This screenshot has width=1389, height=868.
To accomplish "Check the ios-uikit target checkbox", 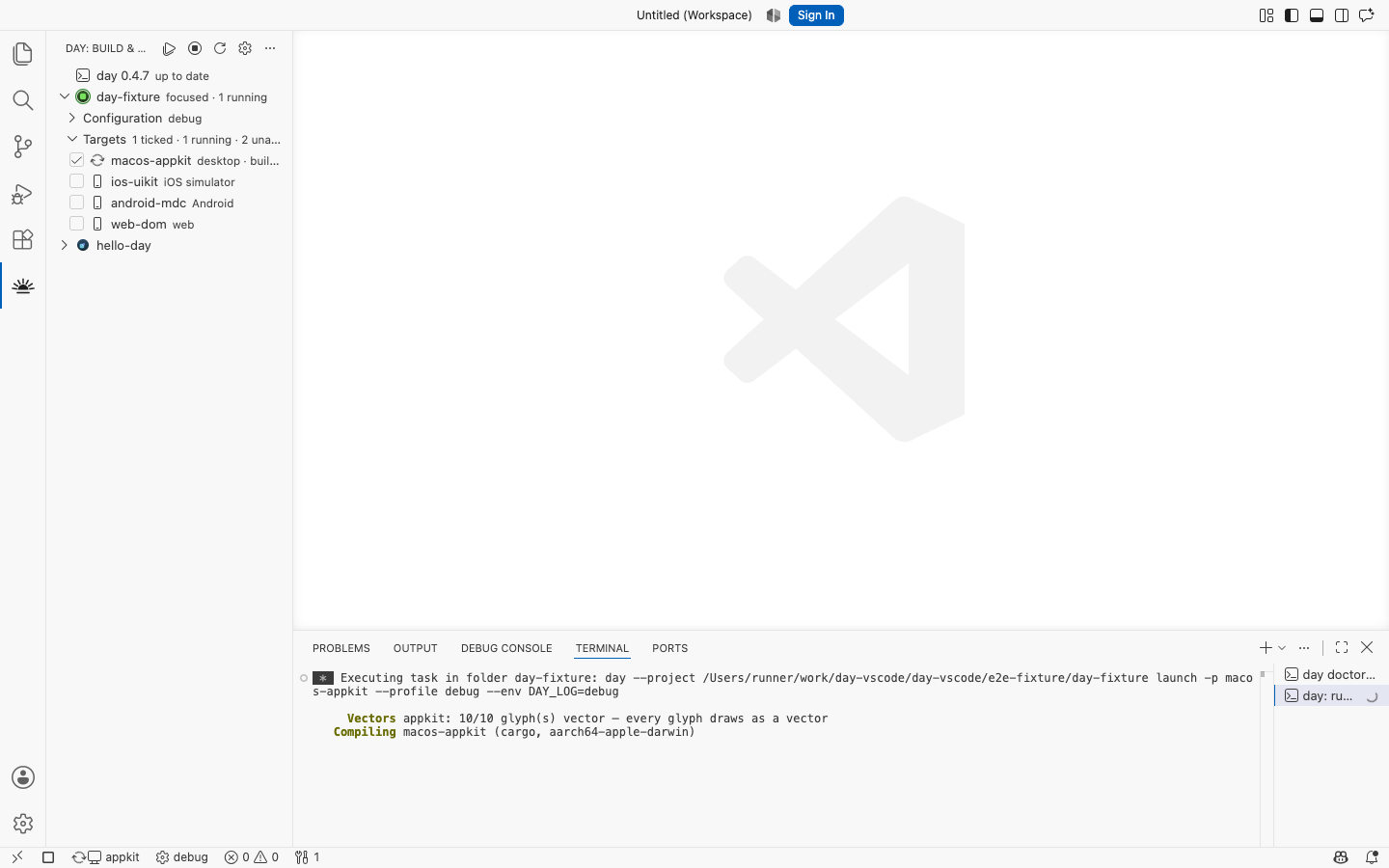I will click(77, 181).
